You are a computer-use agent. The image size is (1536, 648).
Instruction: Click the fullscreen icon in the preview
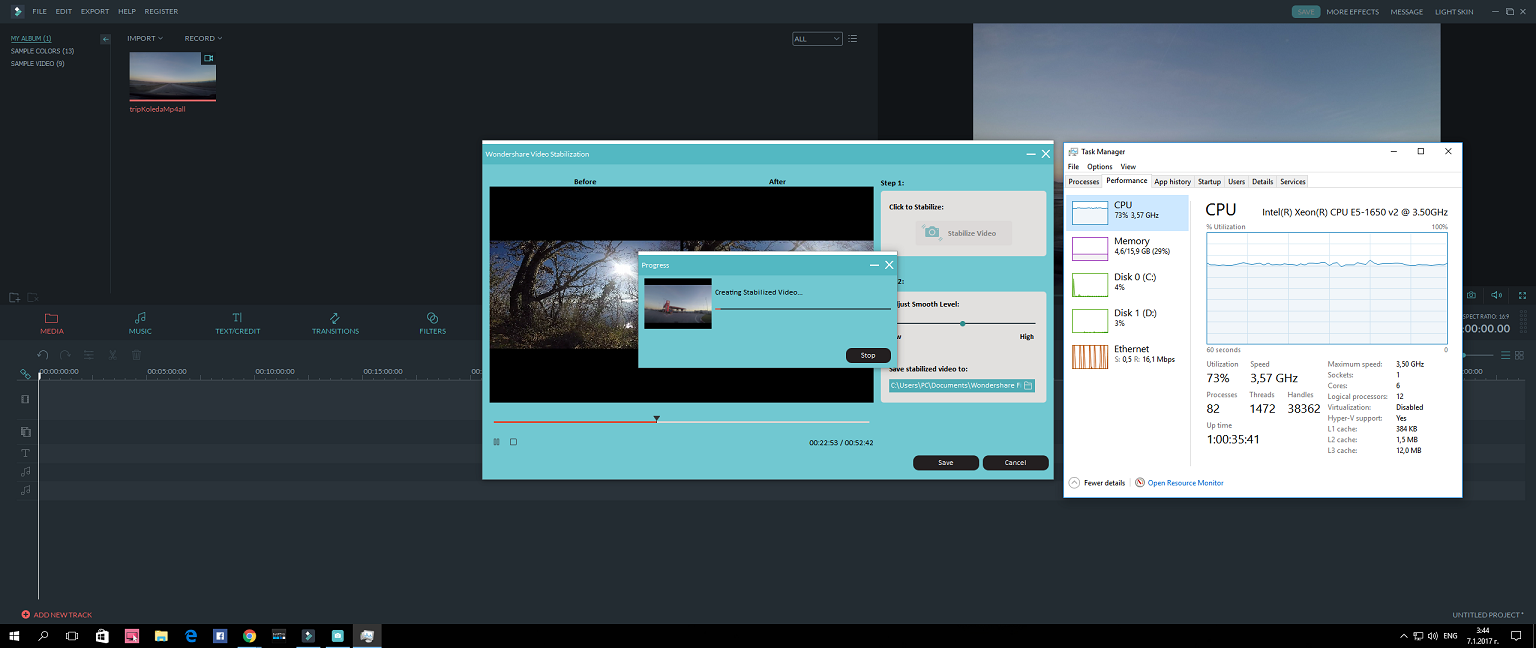tap(1522, 296)
